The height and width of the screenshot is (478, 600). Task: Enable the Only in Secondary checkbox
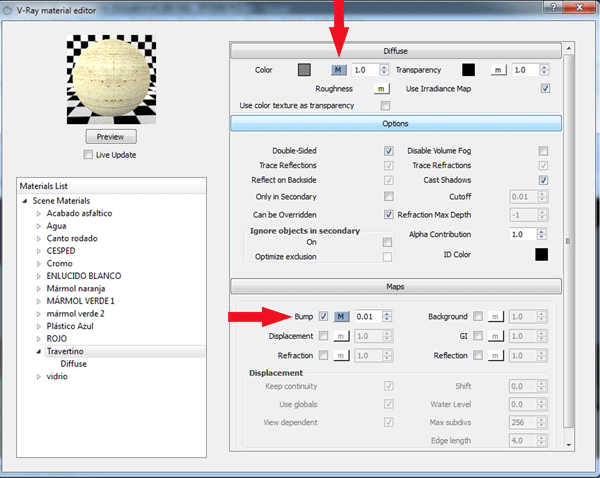(x=388, y=196)
